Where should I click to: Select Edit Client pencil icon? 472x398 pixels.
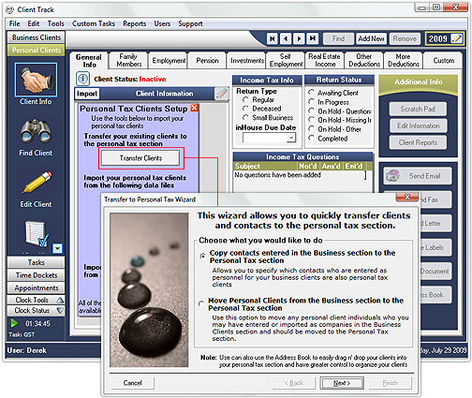[x=37, y=182]
